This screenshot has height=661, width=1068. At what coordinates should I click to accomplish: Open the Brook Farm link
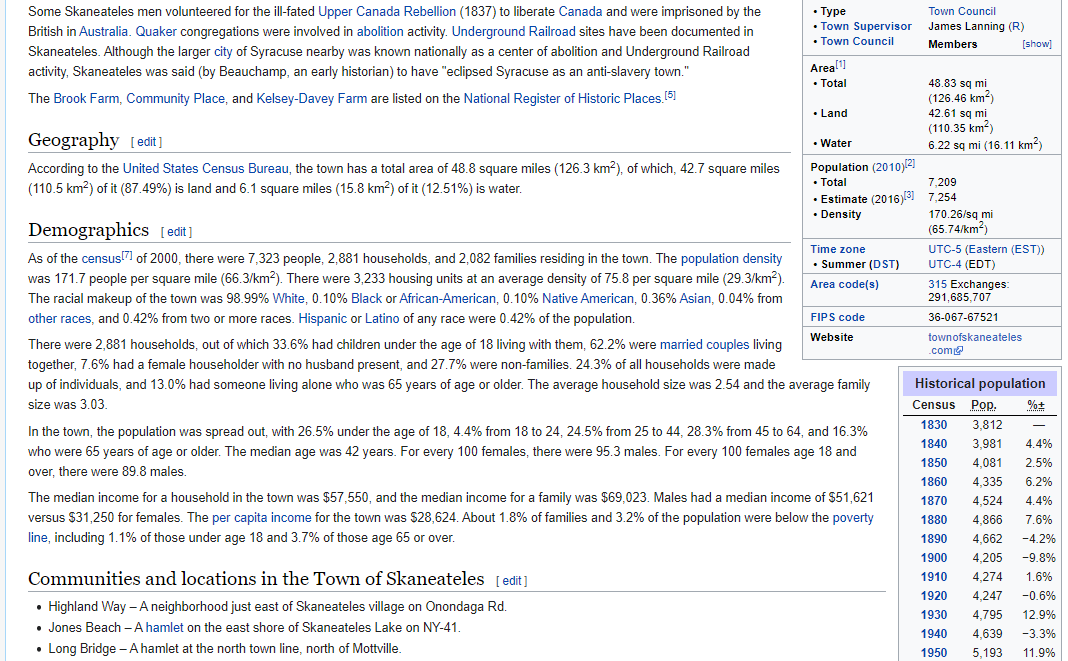click(x=87, y=98)
